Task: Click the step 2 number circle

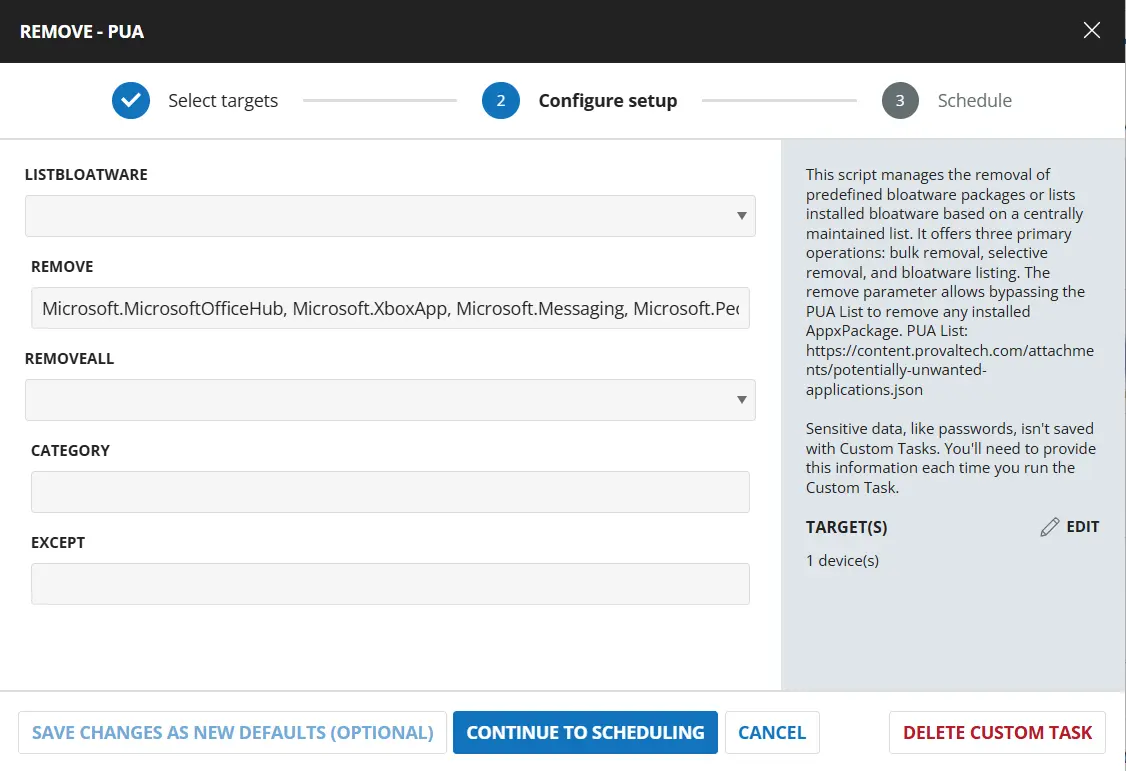Action: click(x=500, y=101)
